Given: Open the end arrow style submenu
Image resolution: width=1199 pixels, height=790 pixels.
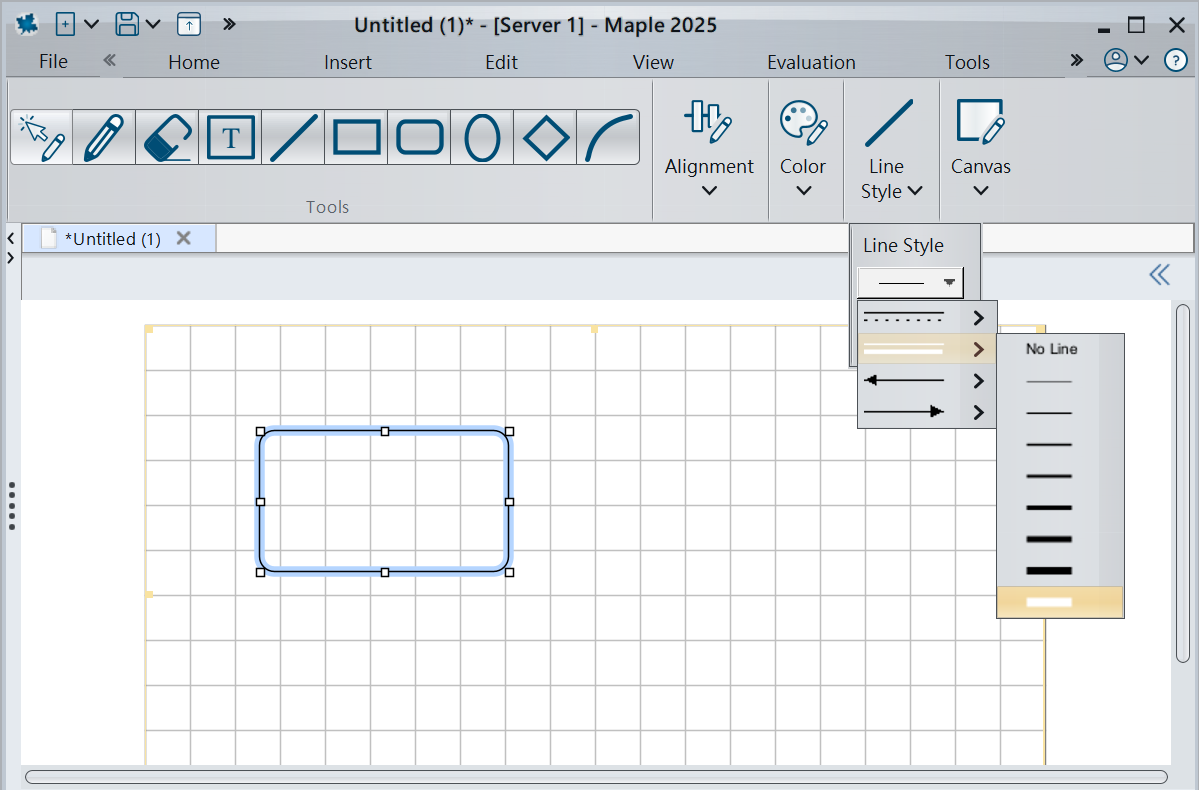Looking at the screenshot, I should (x=927, y=411).
